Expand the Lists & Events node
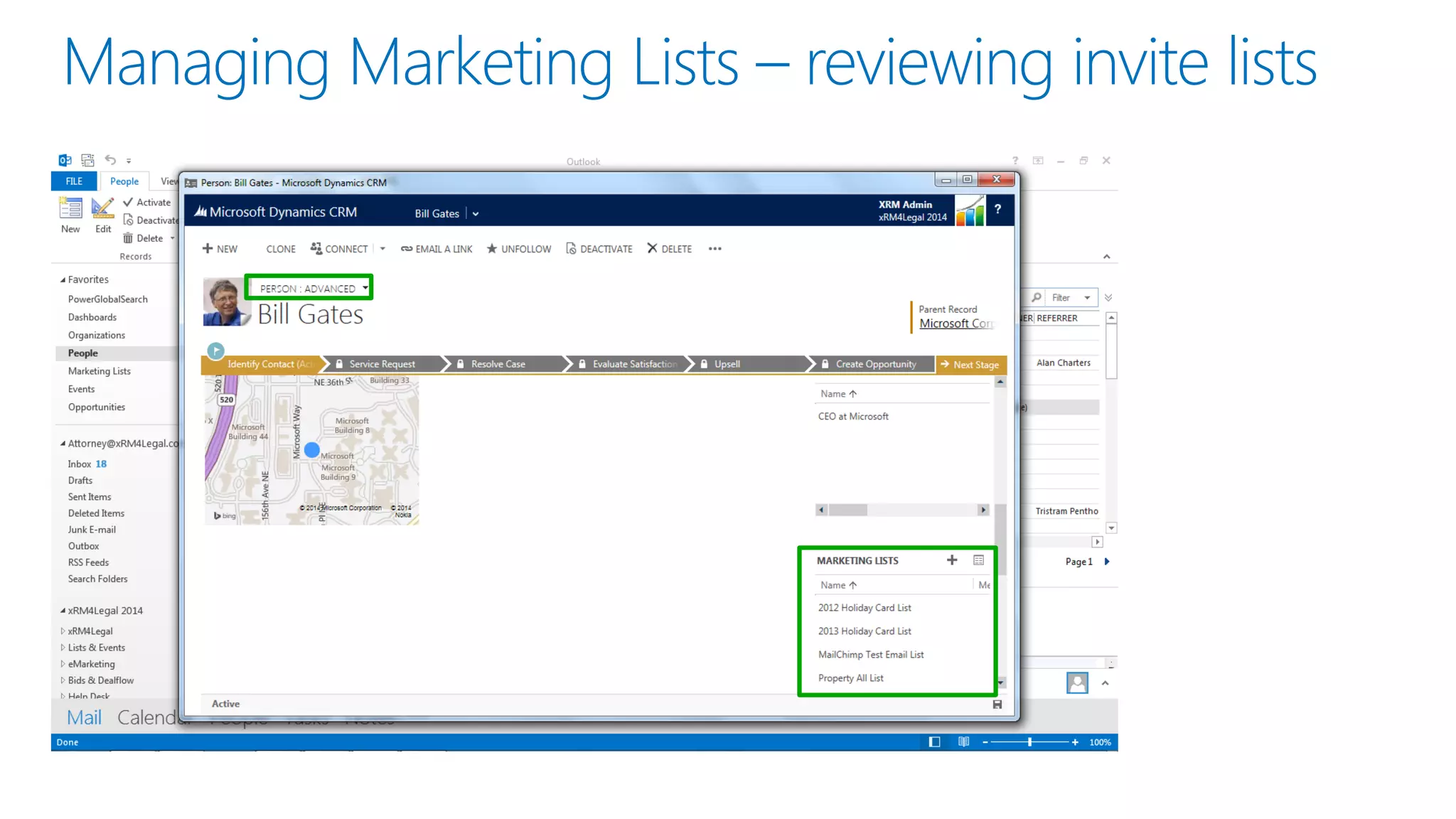 click(x=63, y=648)
